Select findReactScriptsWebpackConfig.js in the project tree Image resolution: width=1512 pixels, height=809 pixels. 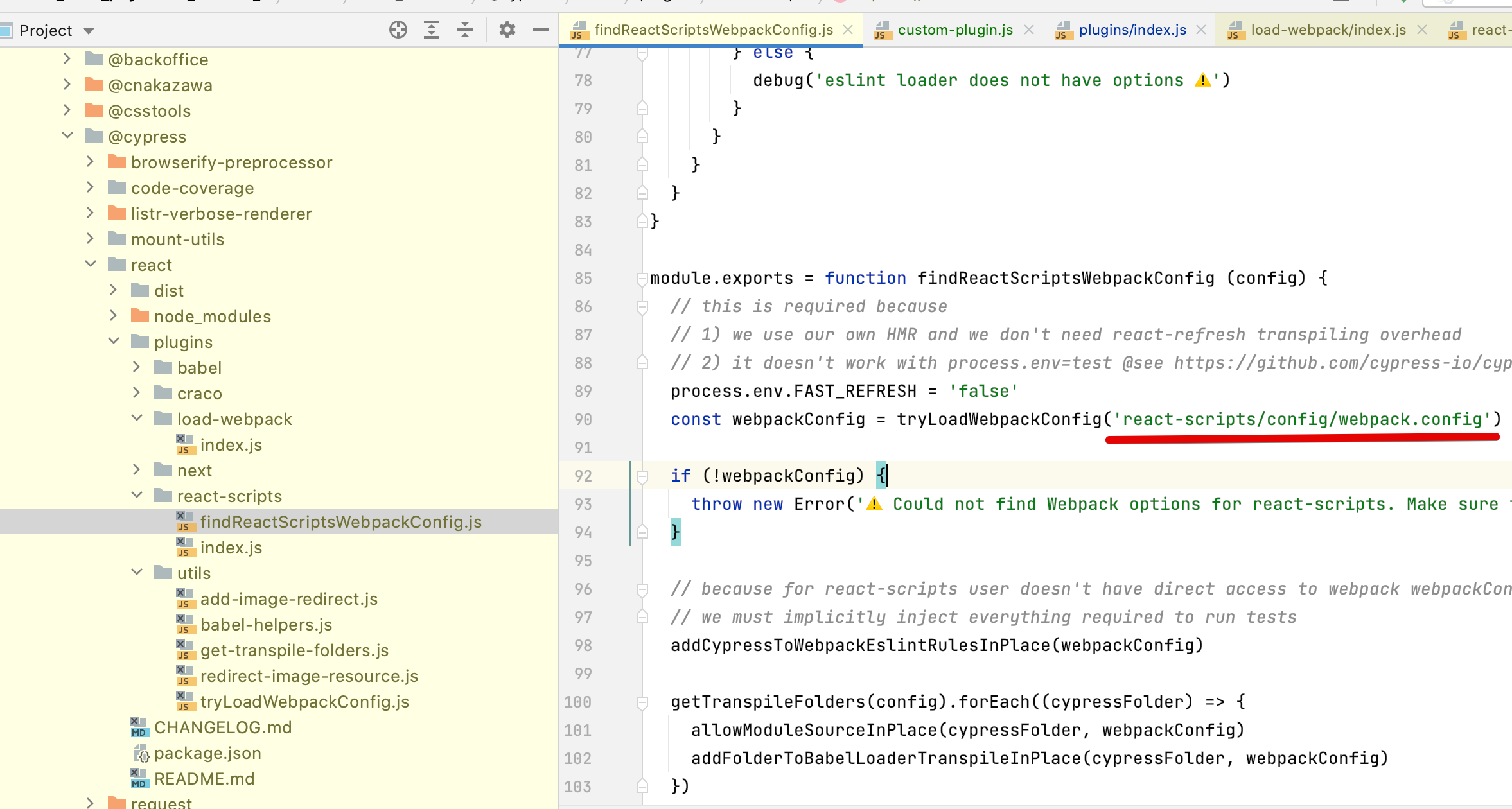point(341,521)
